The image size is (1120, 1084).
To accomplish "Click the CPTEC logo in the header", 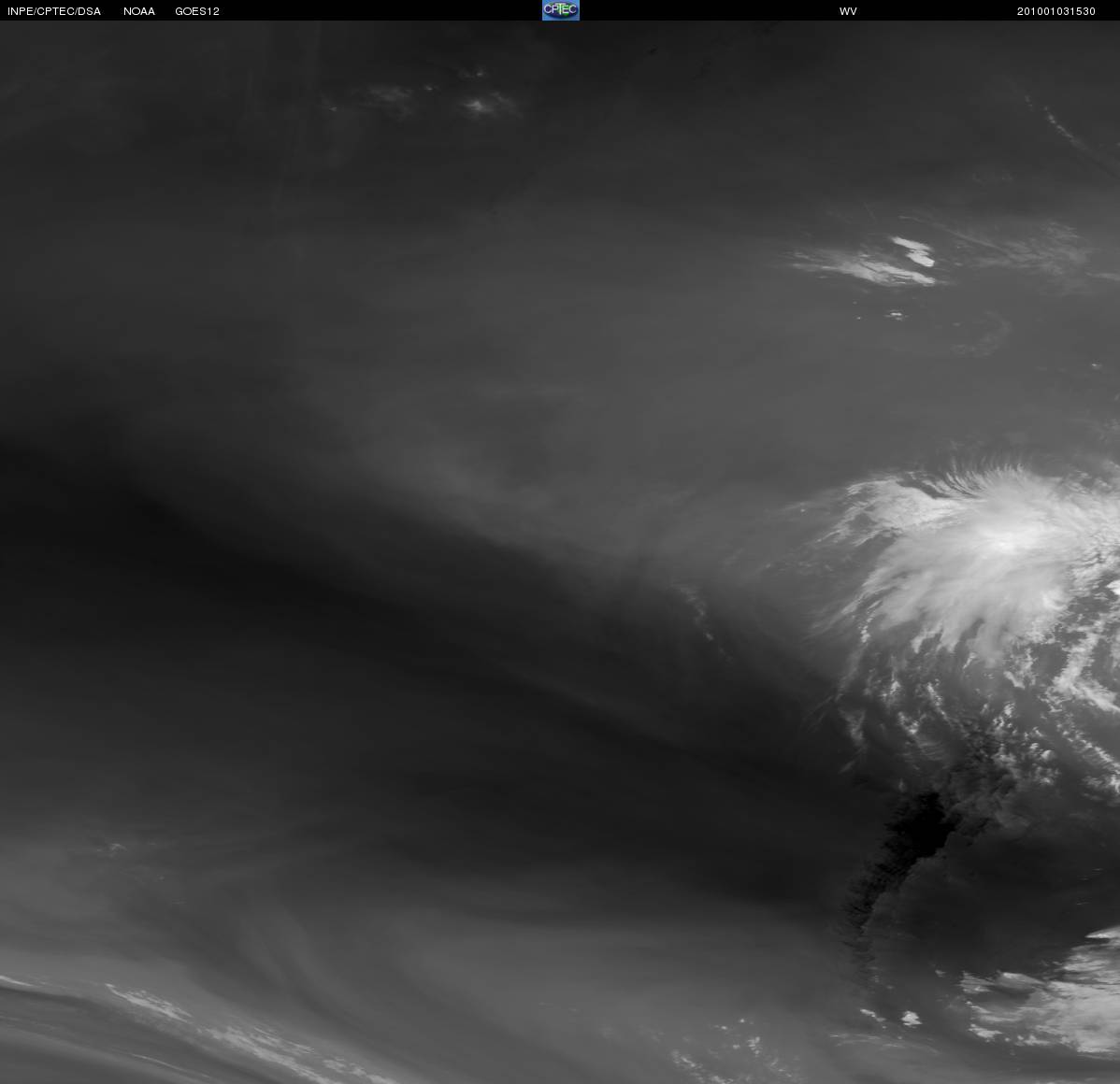I will tap(561, 10).
